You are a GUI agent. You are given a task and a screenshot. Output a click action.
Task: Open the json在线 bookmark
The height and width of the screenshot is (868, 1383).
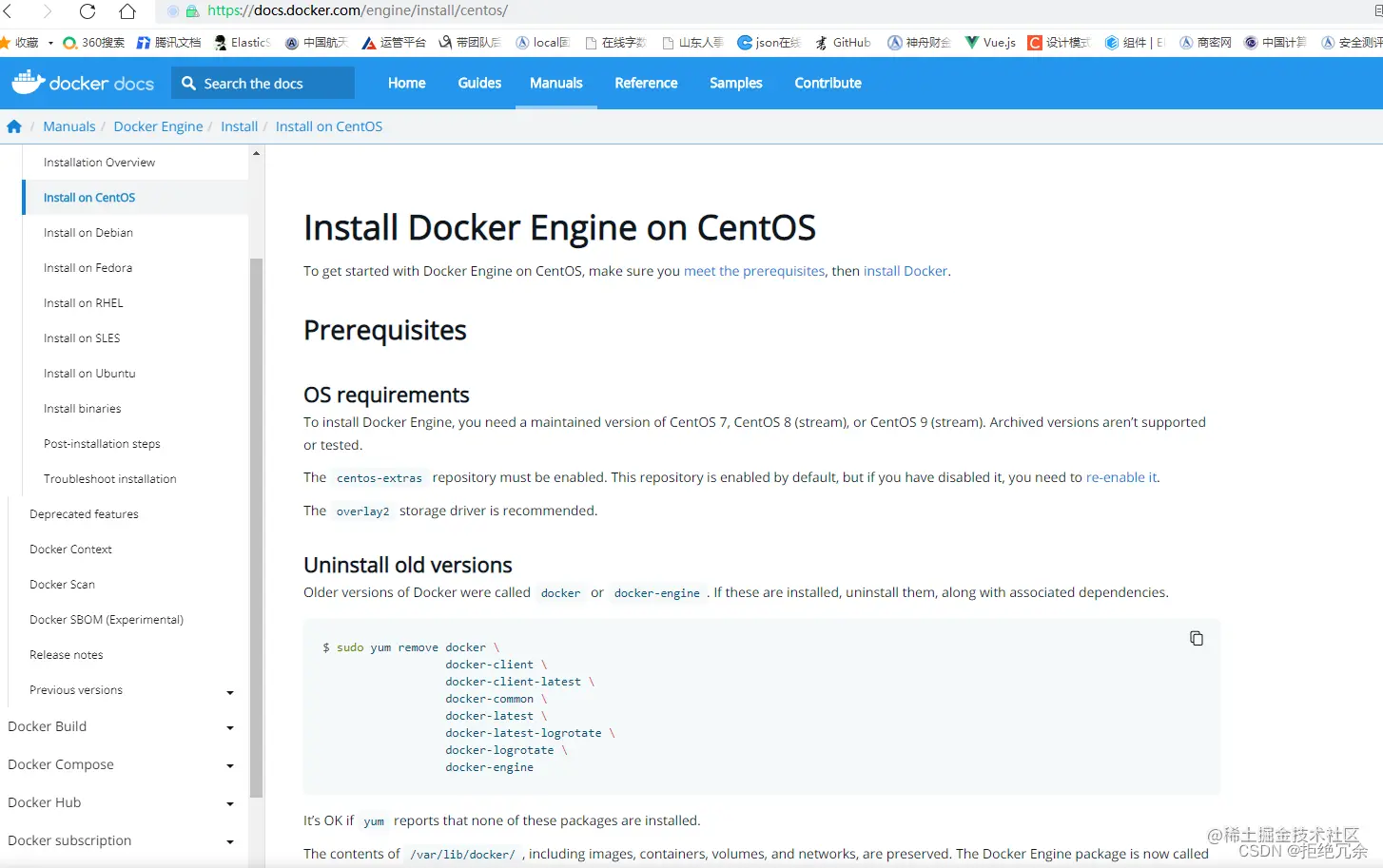[x=769, y=43]
